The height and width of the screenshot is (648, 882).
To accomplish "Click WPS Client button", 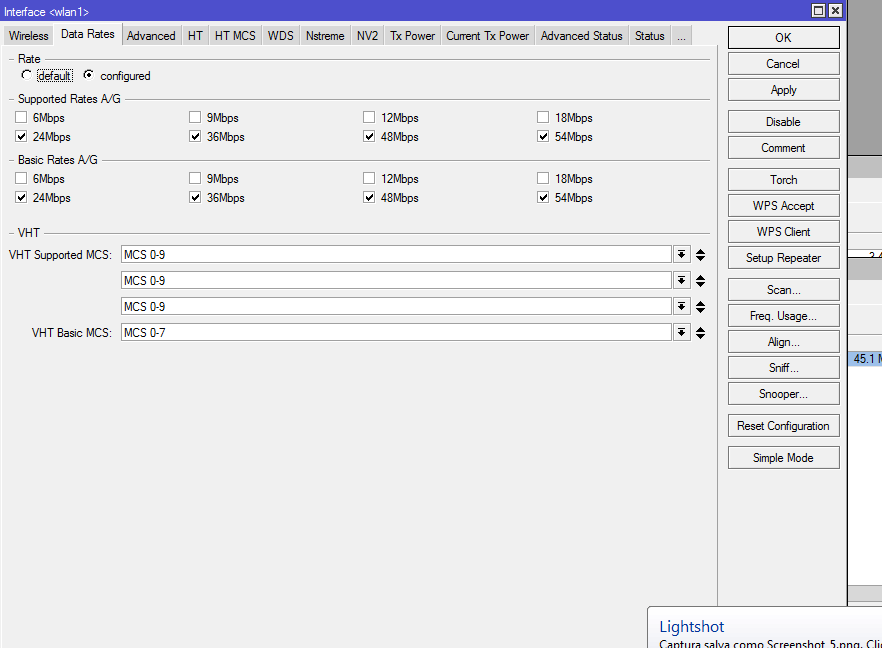I will tap(784, 231).
